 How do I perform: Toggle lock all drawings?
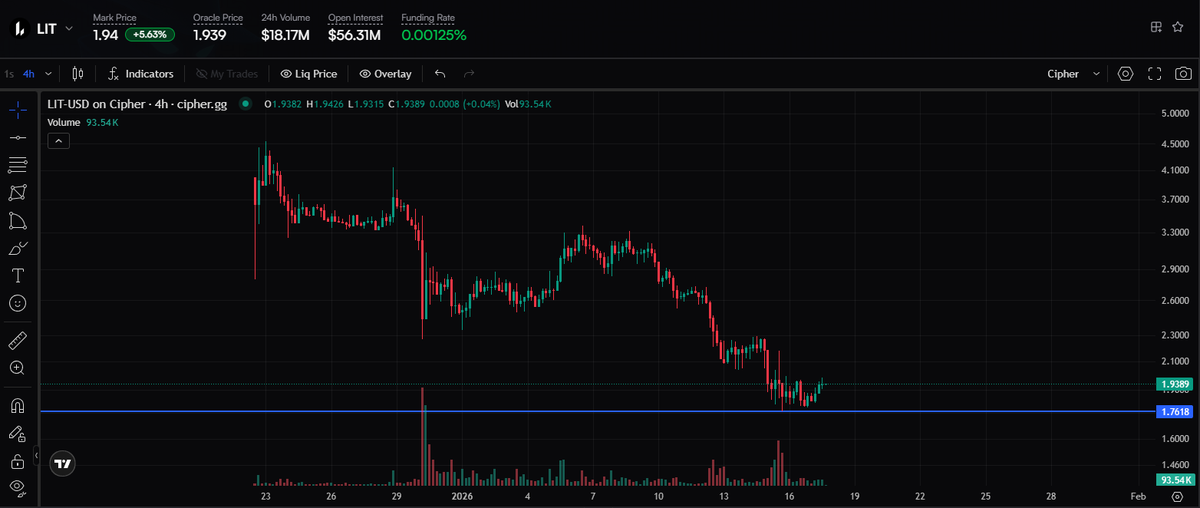click(x=17, y=461)
